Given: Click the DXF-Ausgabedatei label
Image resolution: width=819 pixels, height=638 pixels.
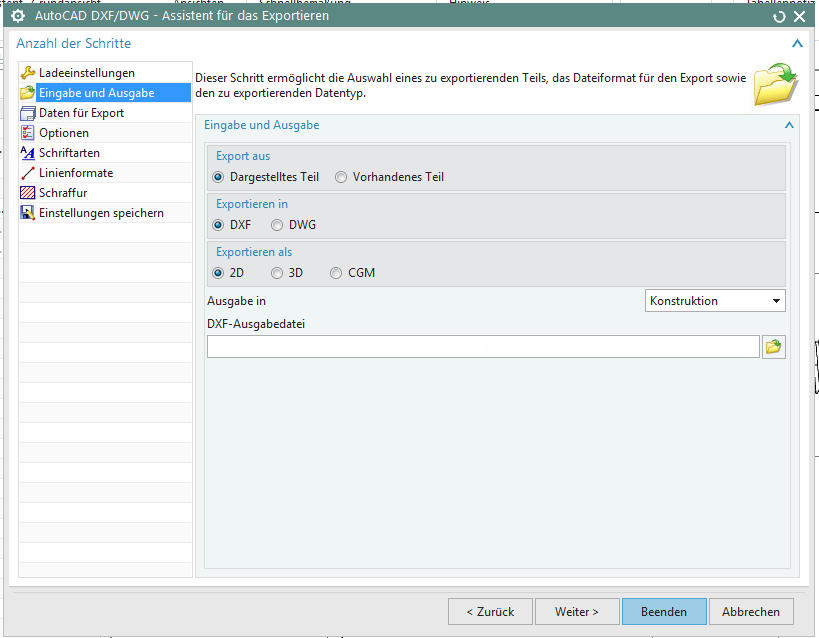Looking at the screenshot, I should [256, 324].
